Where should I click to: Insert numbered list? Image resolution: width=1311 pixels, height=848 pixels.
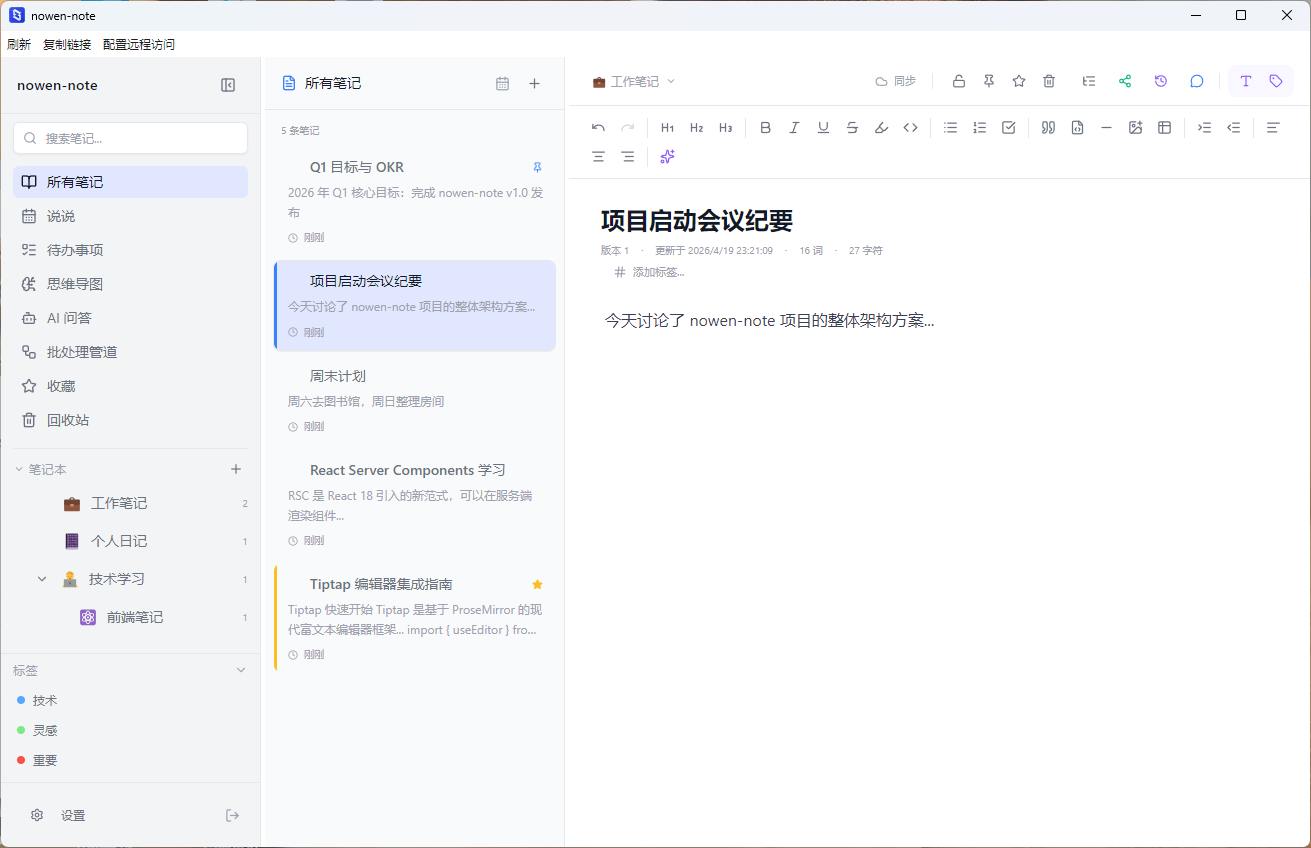coord(980,128)
